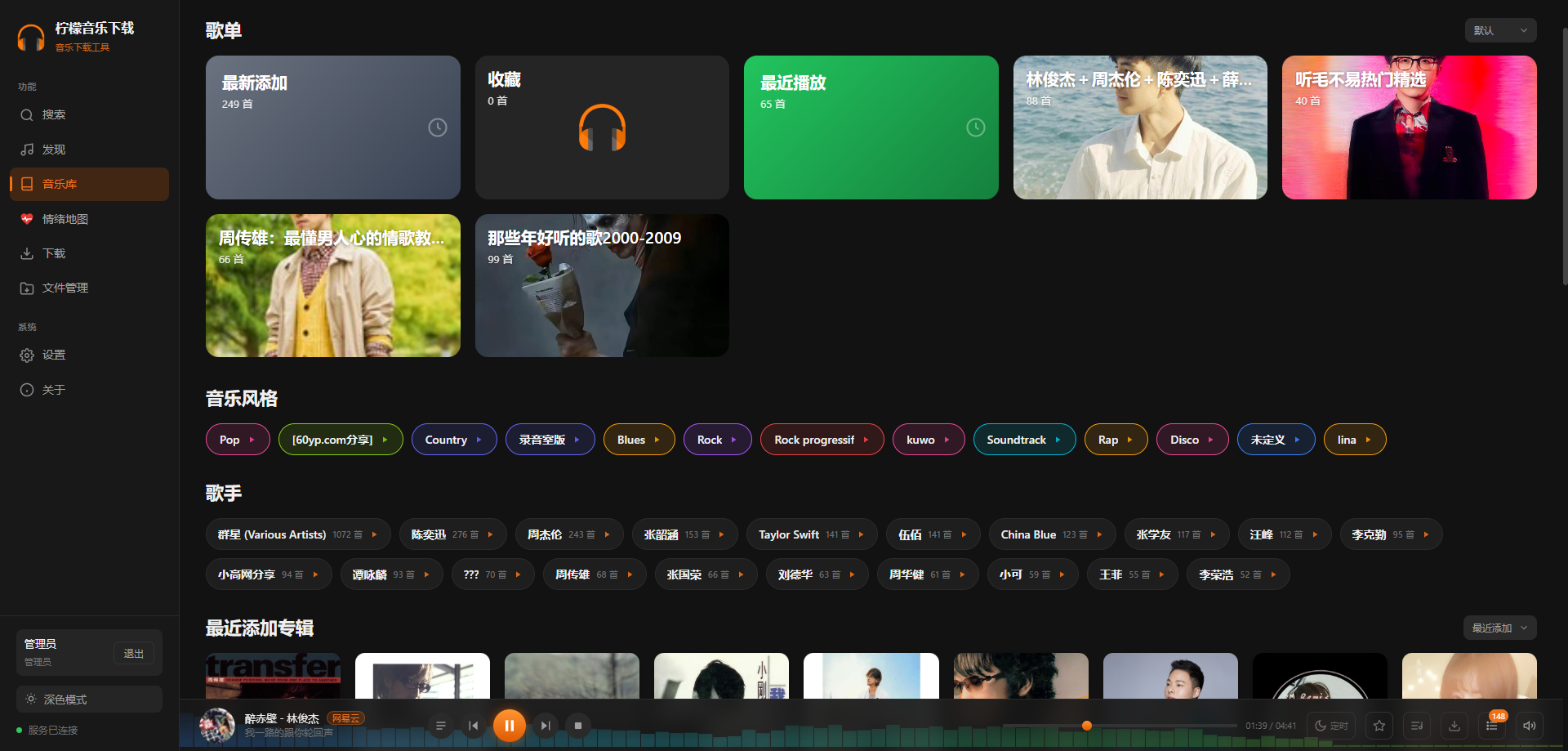
Task: Stop playback with the stop button
Action: coord(578,726)
